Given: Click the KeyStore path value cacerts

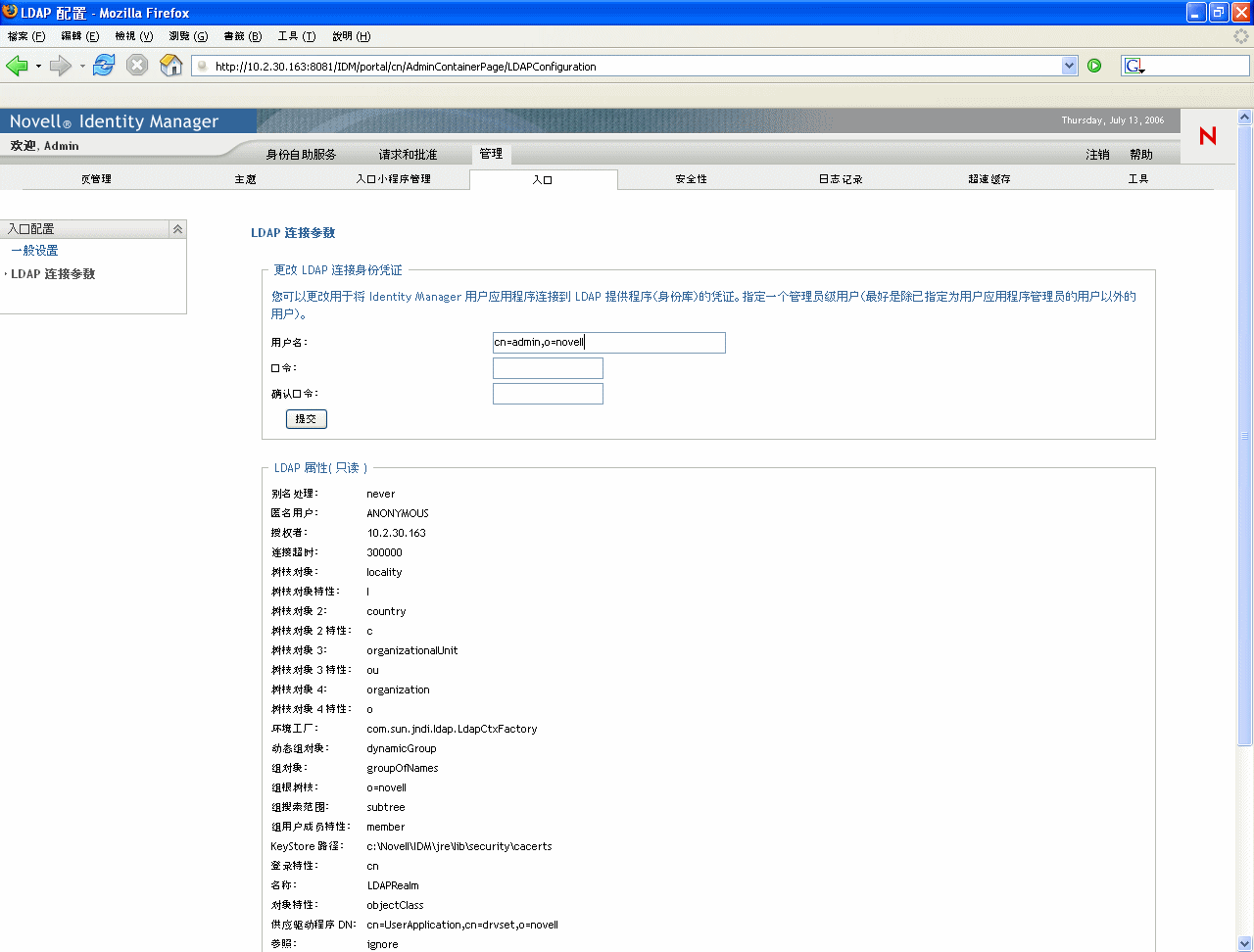Looking at the screenshot, I should (459, 846).
